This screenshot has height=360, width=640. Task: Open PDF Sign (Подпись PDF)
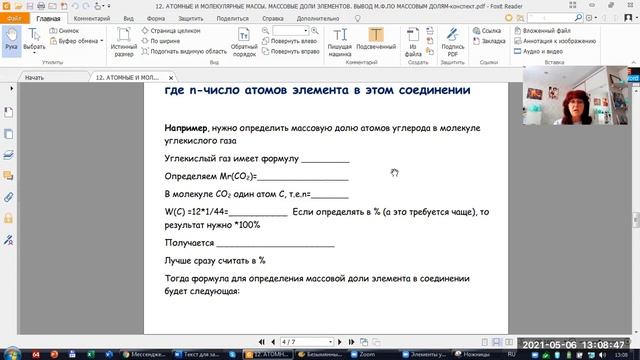coord(452,42)
